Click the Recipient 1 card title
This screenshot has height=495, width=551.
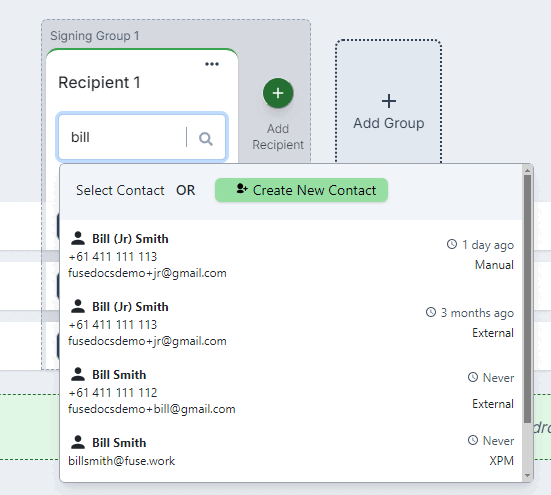(99, 83)
